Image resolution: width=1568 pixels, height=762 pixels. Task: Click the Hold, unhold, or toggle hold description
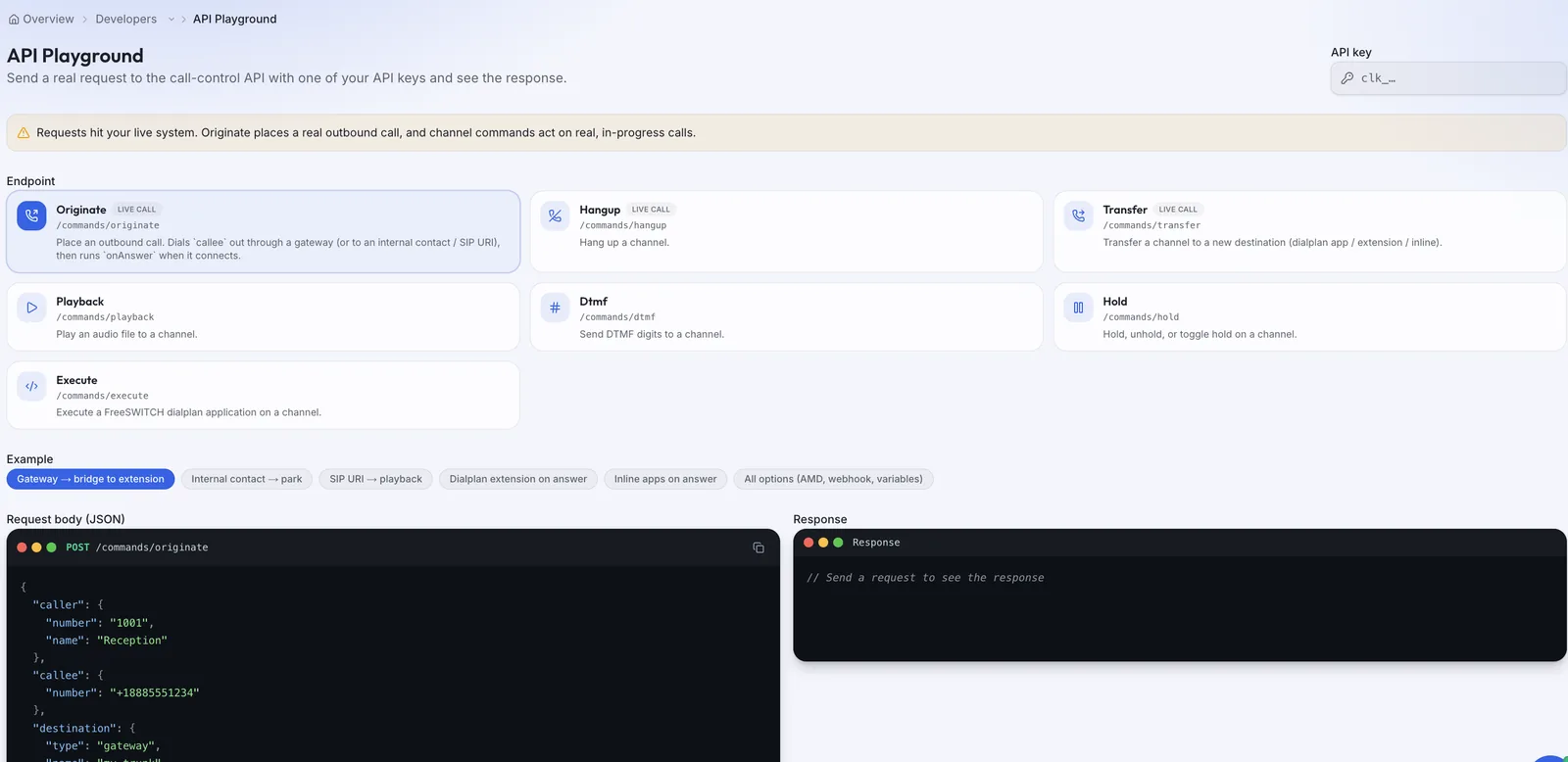1200,335
